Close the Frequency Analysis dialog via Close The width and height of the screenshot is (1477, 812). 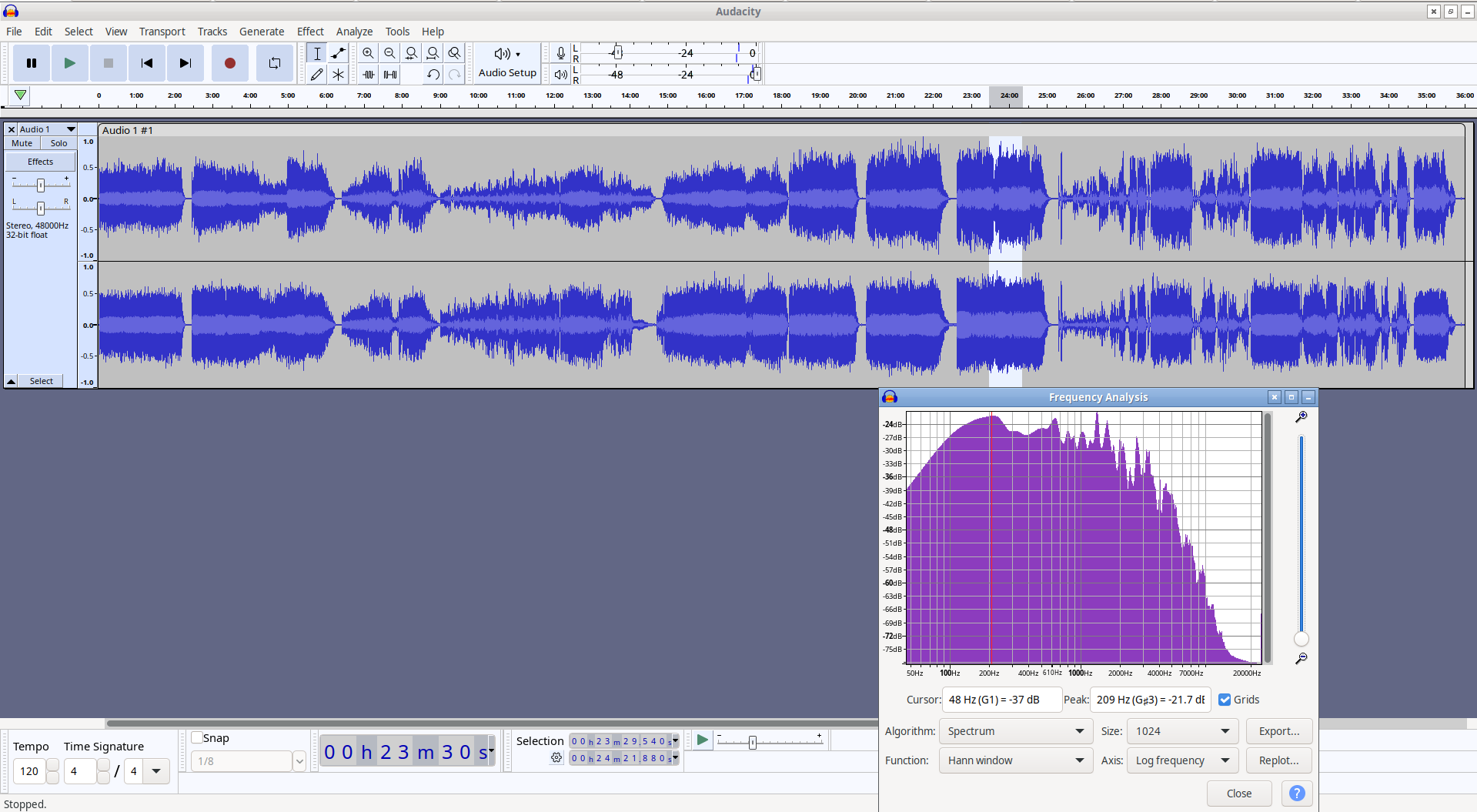1239,794
